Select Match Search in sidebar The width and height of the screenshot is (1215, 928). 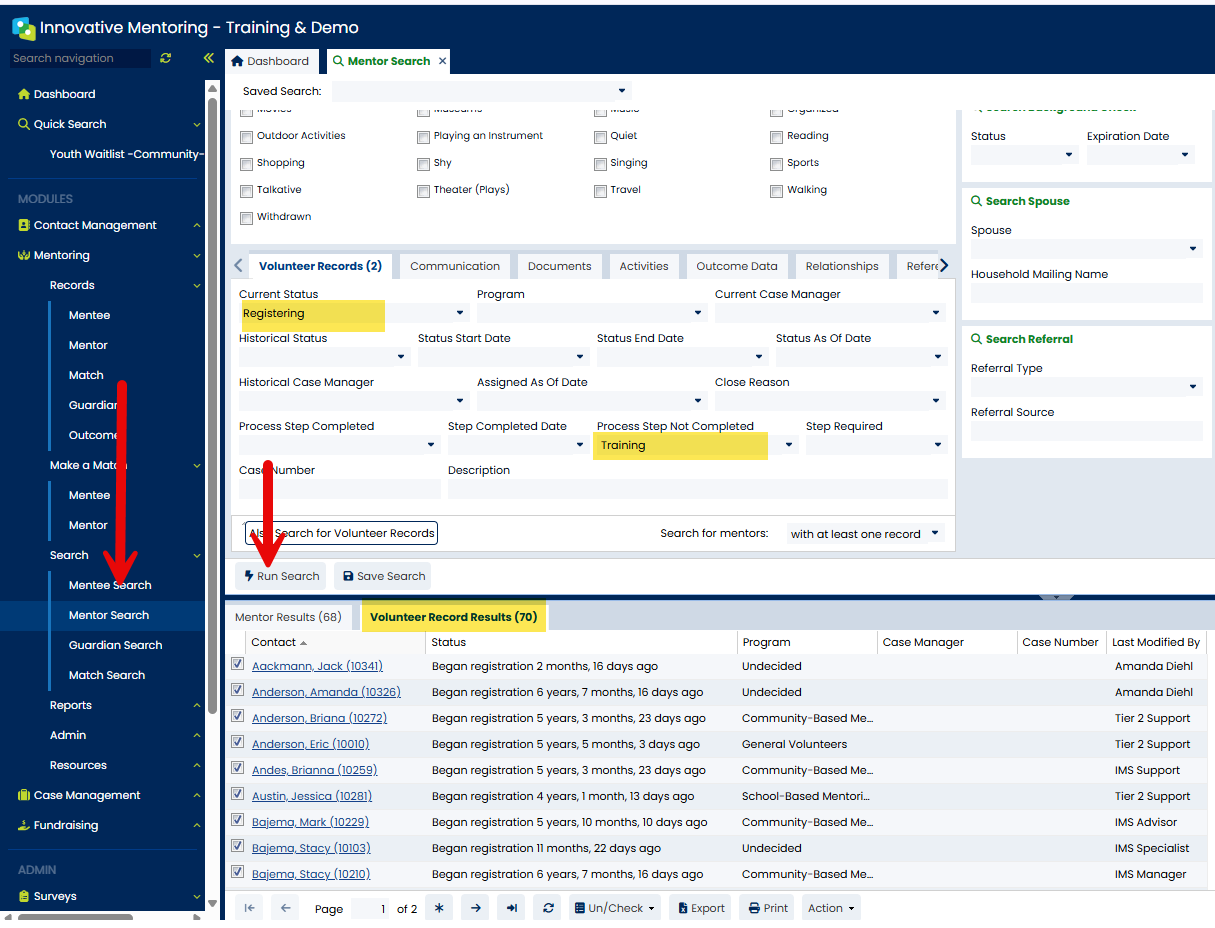pos(107,675)
